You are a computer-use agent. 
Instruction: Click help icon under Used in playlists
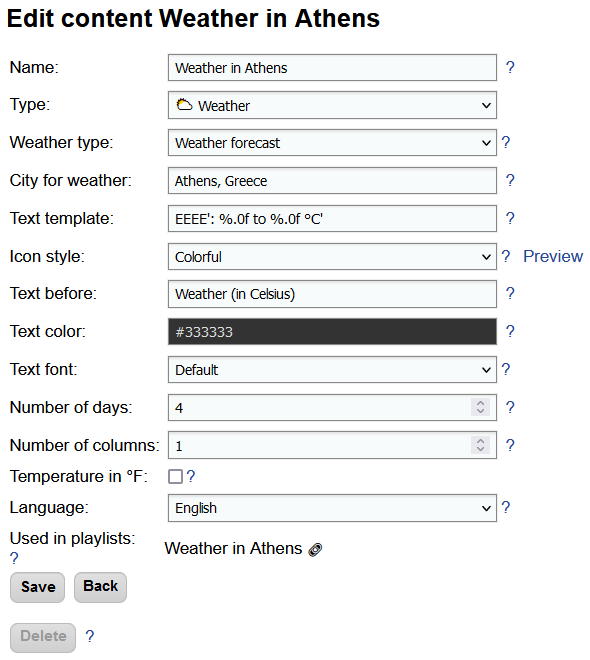coord(14,559)
